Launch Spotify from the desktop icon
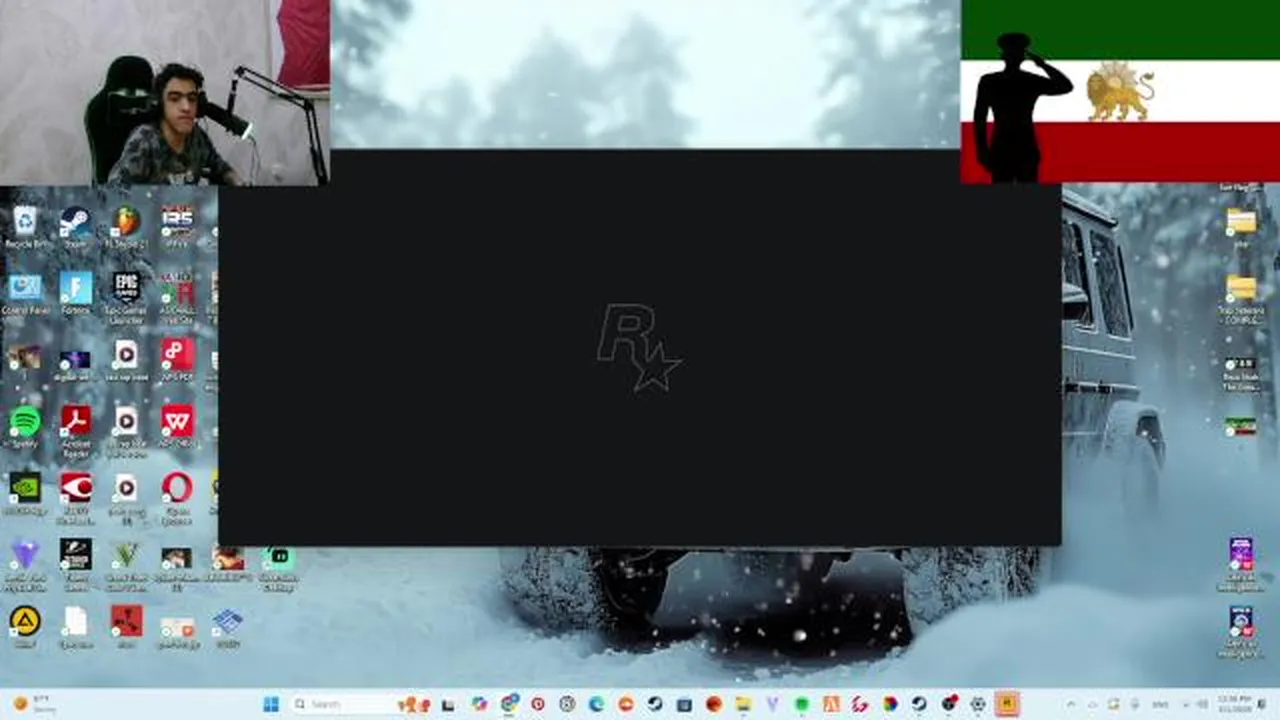 (25, 427)
